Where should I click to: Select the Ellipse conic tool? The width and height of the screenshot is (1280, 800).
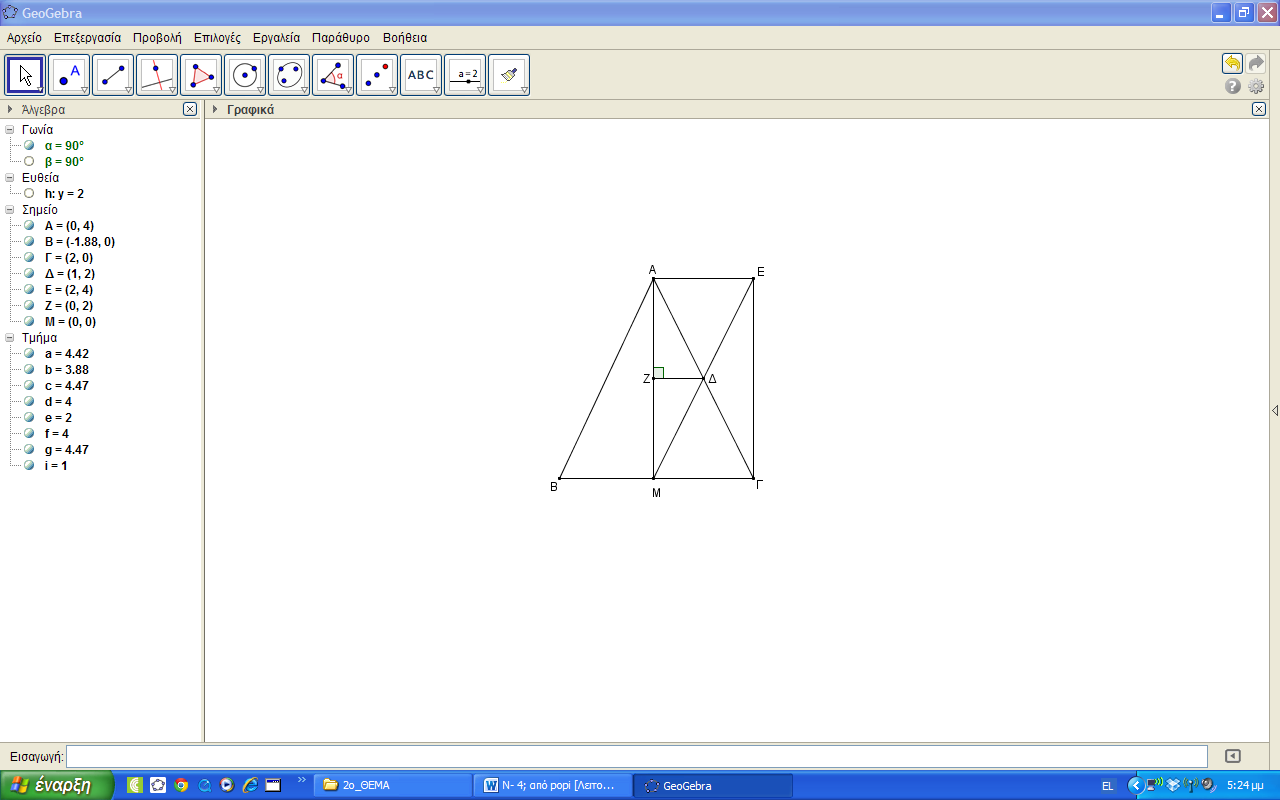click(289, 75)
